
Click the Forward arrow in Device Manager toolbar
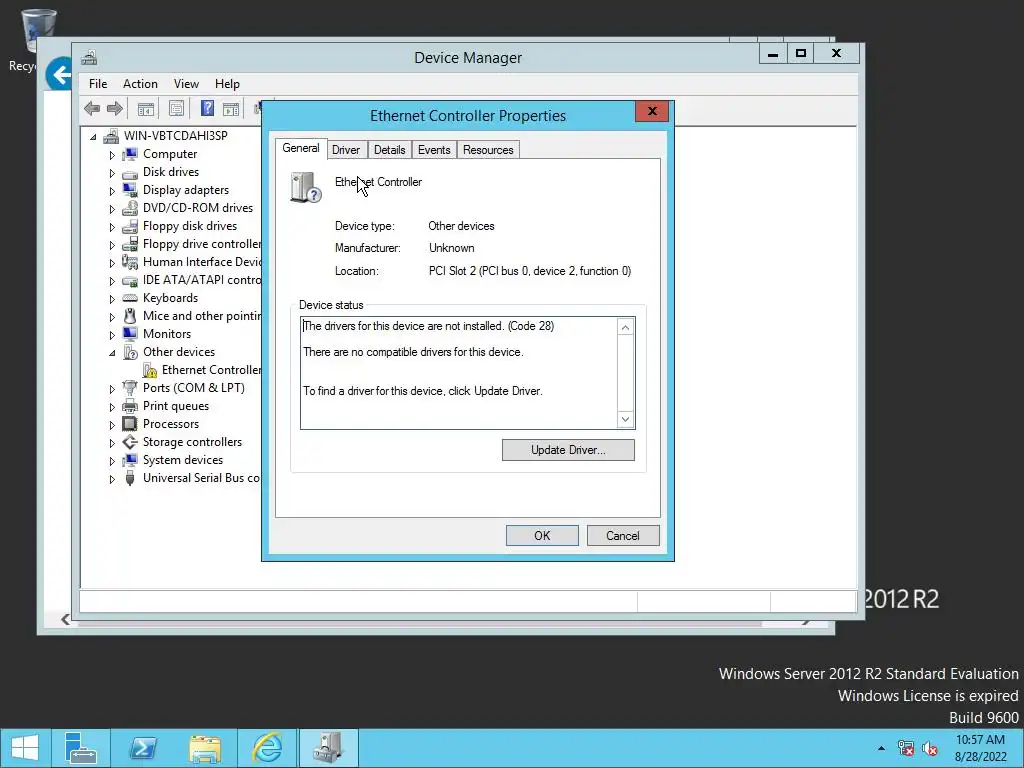(114, 108)
